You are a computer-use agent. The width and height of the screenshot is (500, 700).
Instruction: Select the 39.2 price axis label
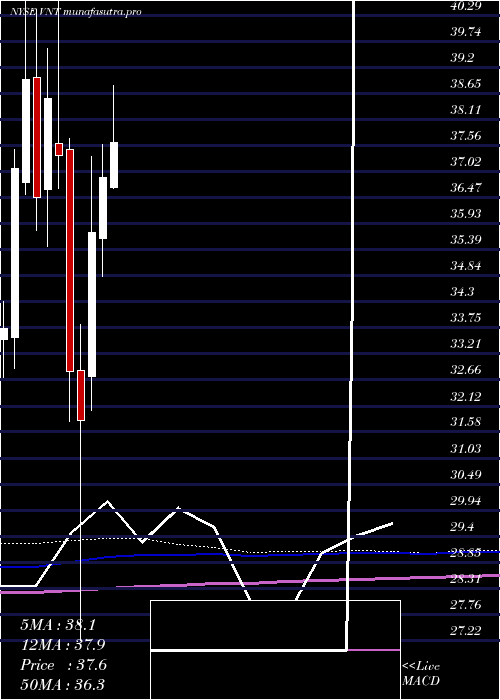click(462, 58)
